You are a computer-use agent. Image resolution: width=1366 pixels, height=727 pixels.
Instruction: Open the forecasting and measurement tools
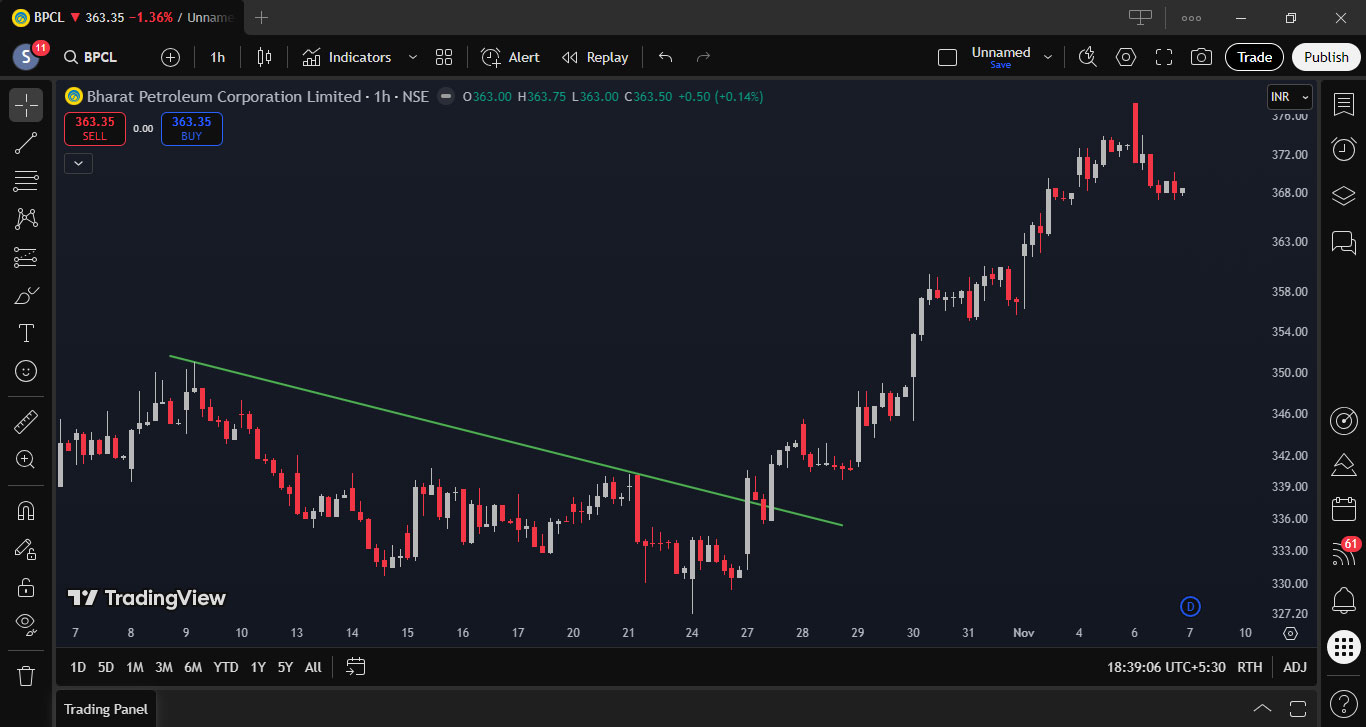[x=26, y=257]
